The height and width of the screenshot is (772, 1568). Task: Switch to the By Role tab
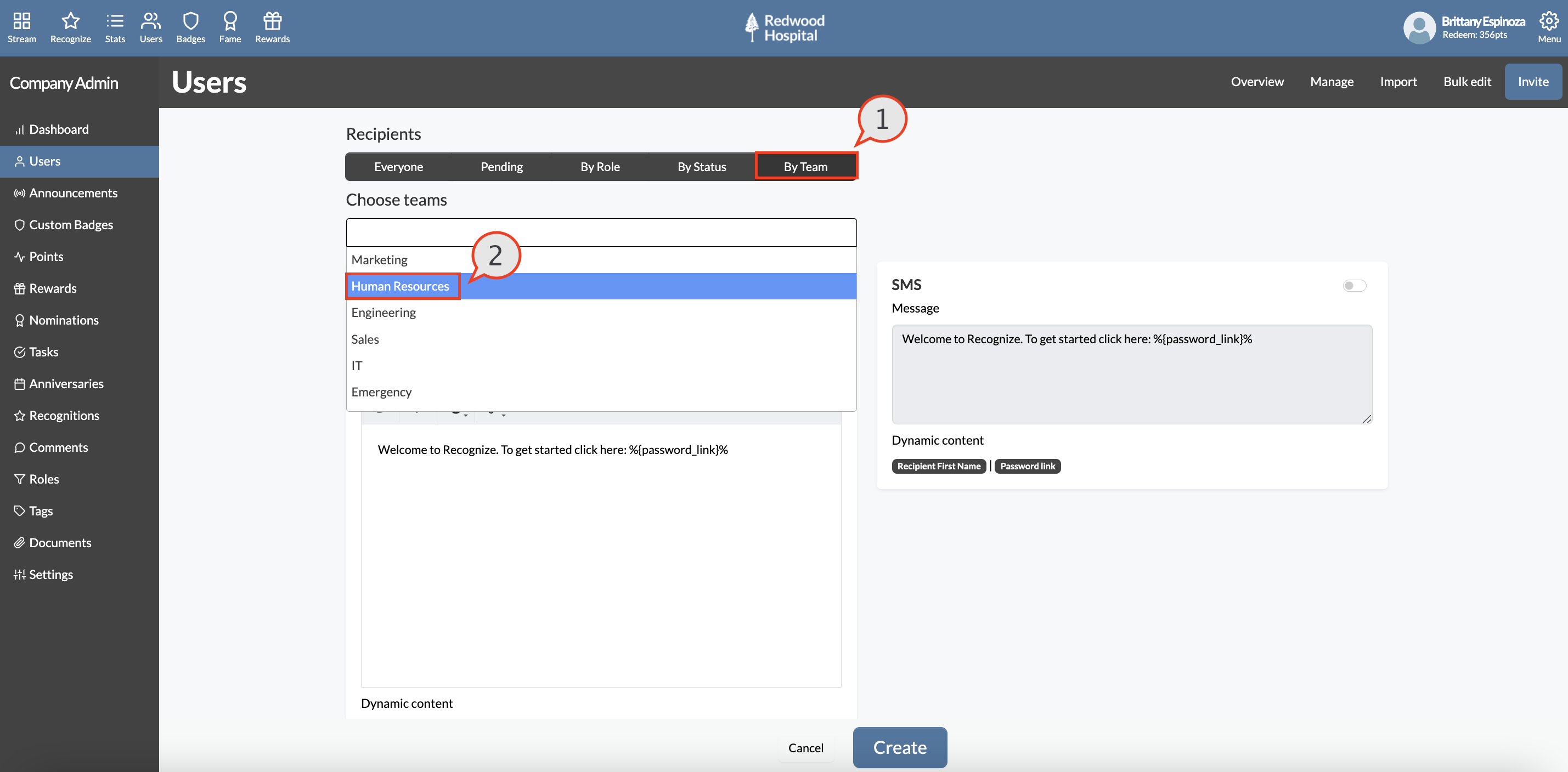click(x=600, y=167)
